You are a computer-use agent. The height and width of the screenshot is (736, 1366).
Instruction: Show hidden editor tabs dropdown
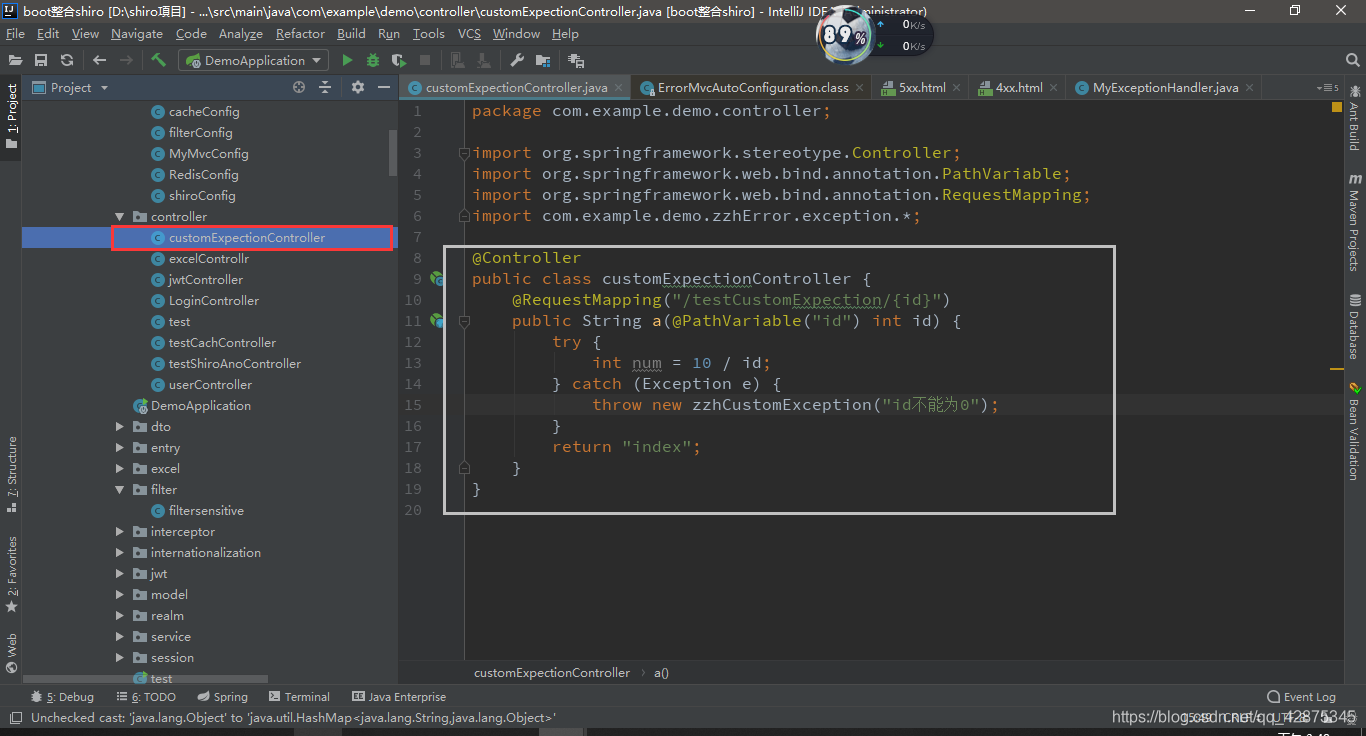coord(1327,88)
